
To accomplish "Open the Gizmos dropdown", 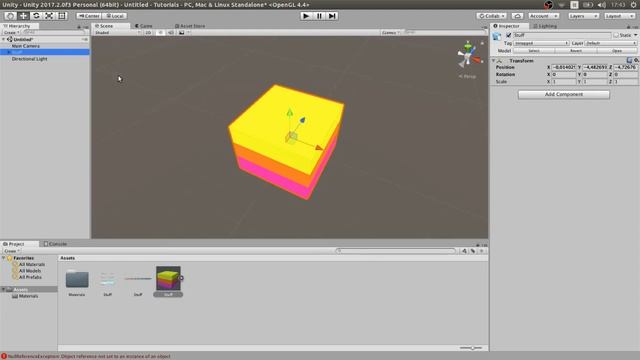I will [x=391, y=33].
